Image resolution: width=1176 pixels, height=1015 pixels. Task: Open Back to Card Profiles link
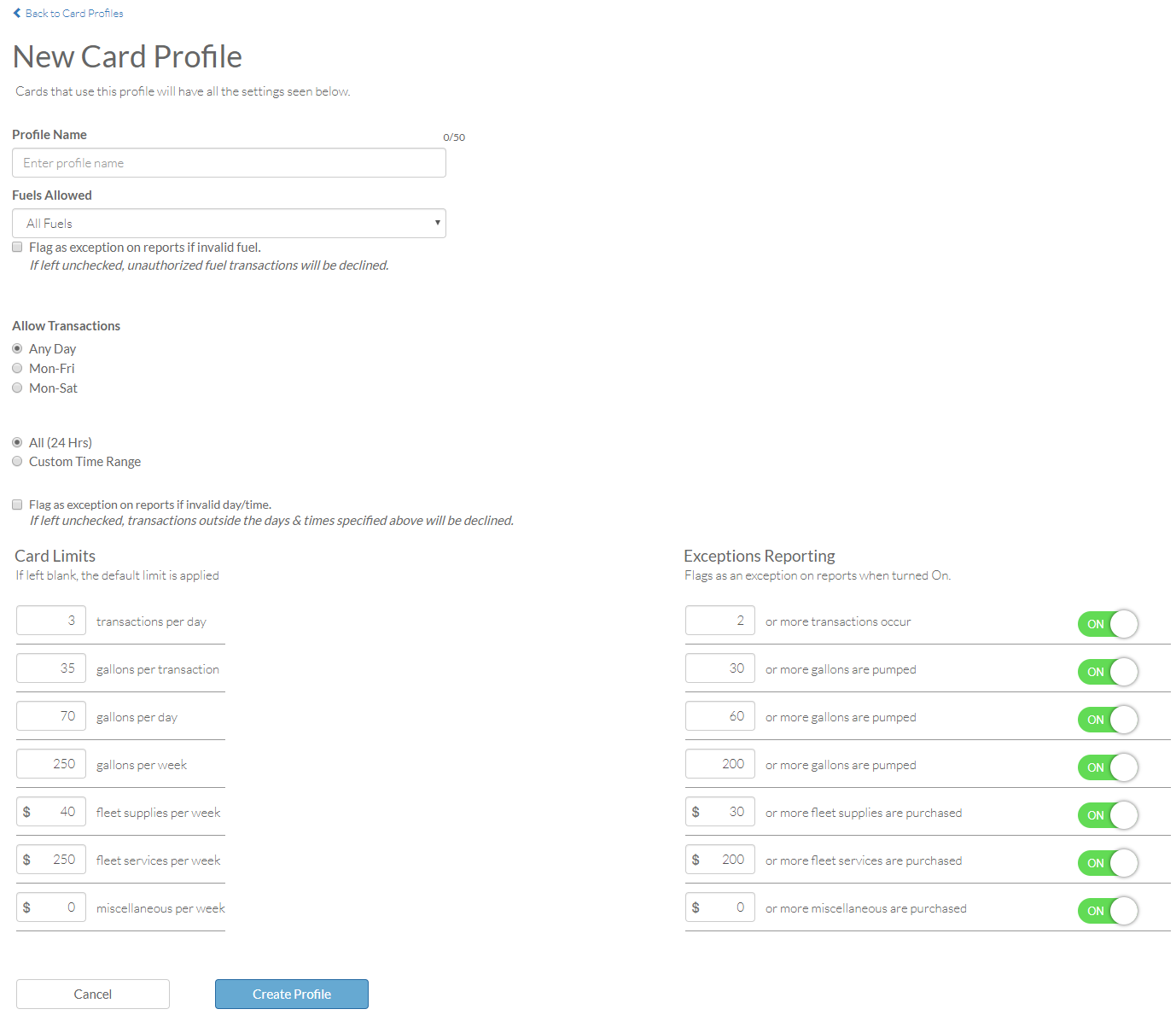[x=73, y=13]
